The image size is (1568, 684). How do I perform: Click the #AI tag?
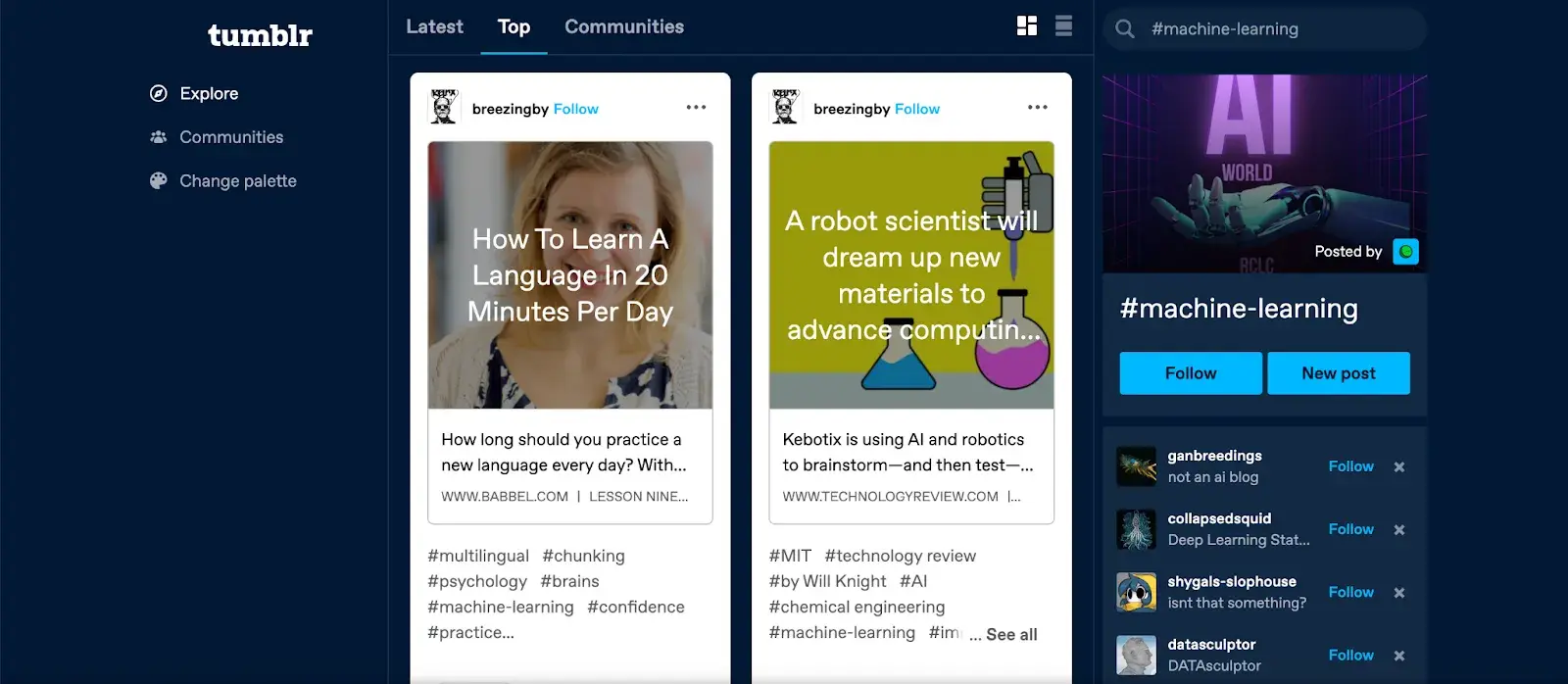coord(913,581)
